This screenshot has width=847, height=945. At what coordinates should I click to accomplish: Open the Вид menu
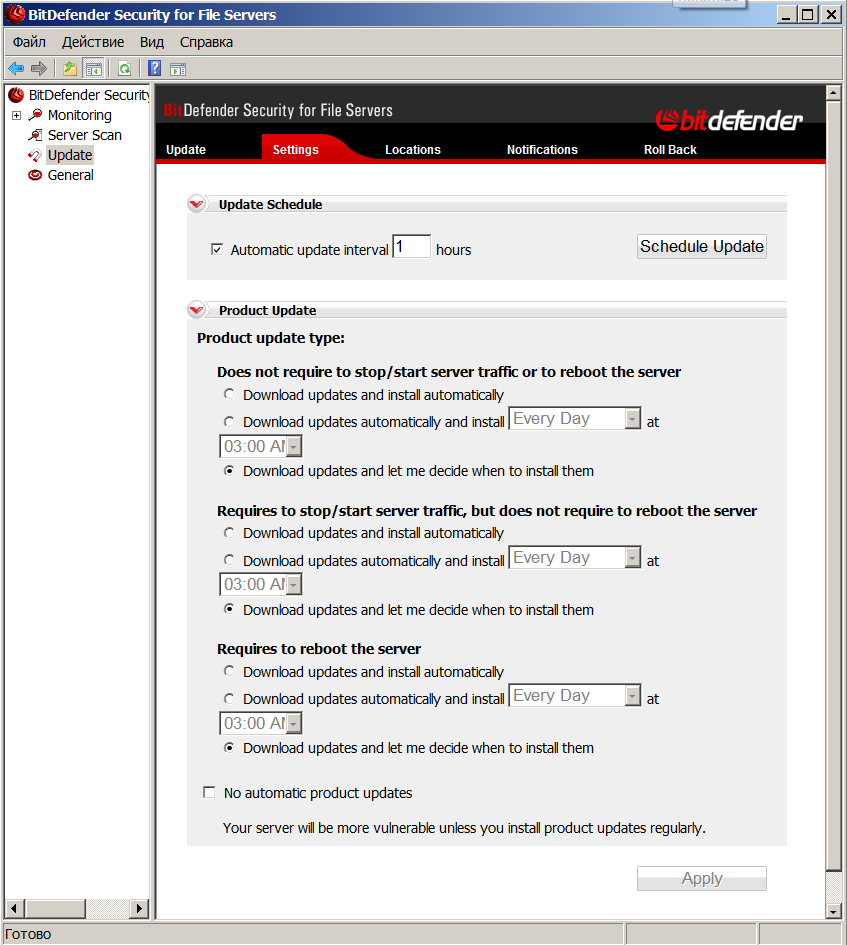click(152, 42)
